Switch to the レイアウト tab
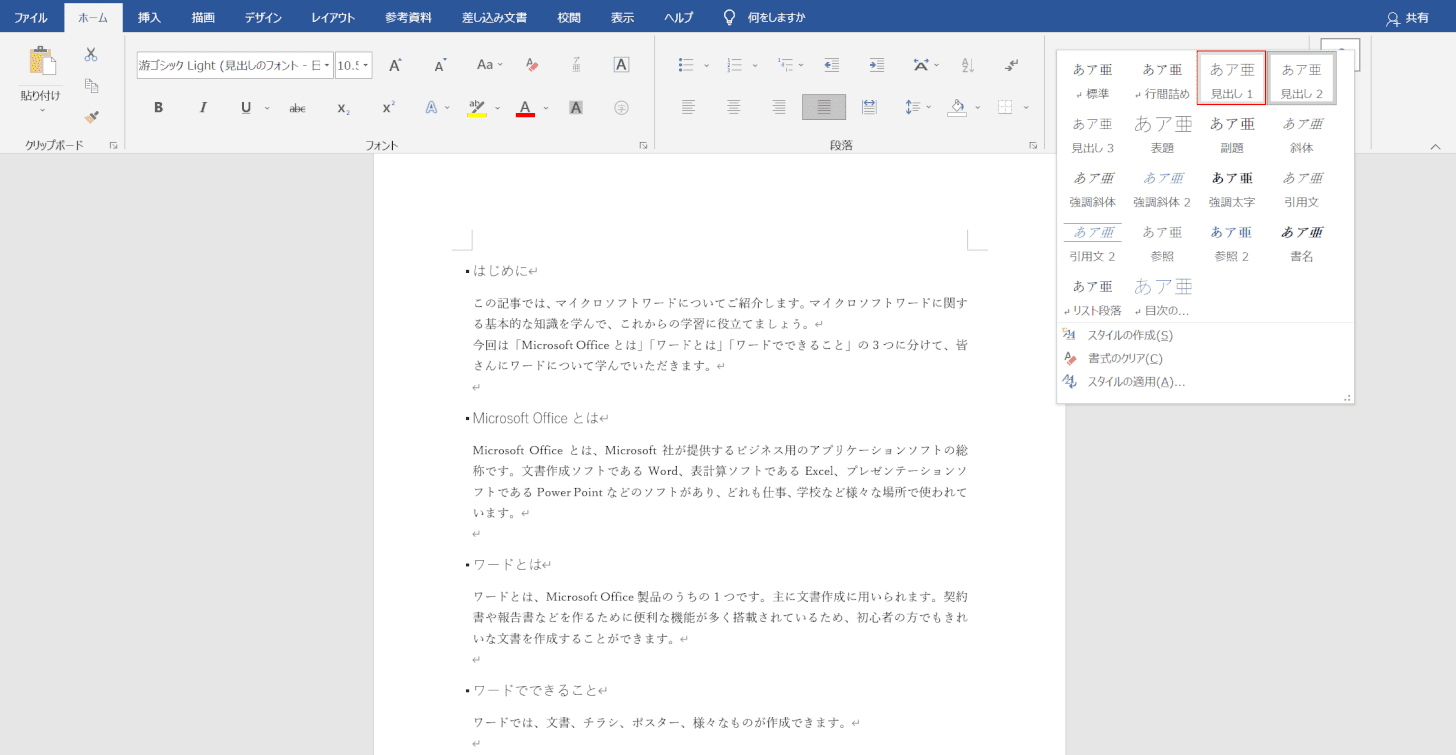 tap(333, 18)
